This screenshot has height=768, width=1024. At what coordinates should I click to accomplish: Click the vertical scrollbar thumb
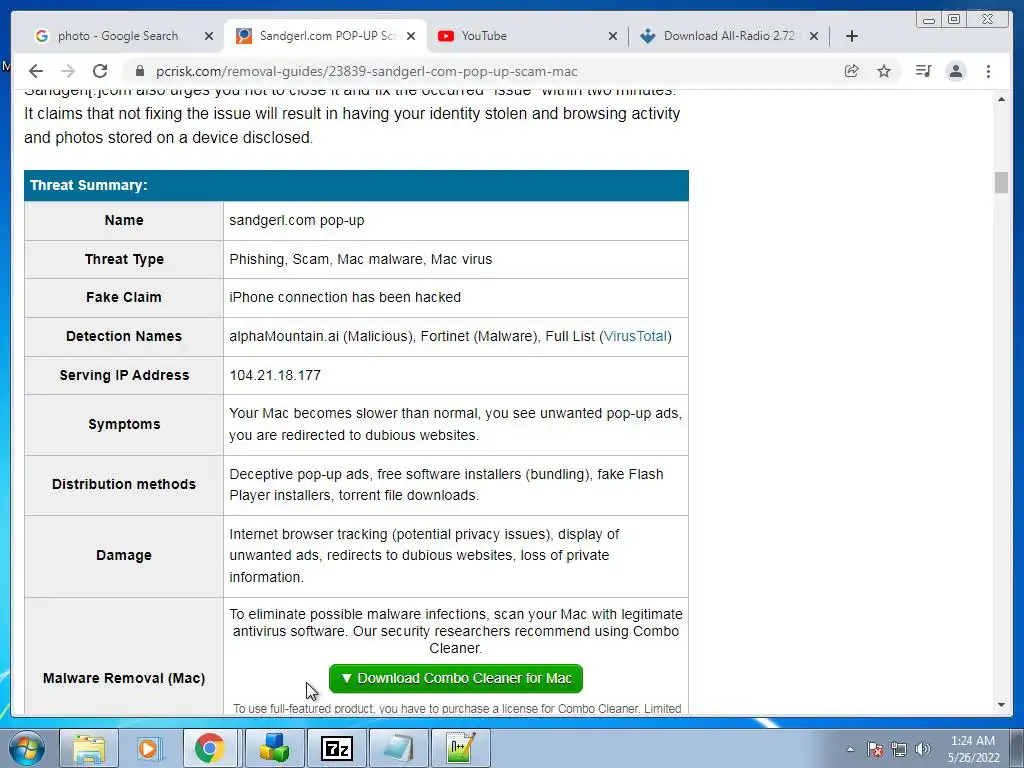click(x=1001, y=183)
